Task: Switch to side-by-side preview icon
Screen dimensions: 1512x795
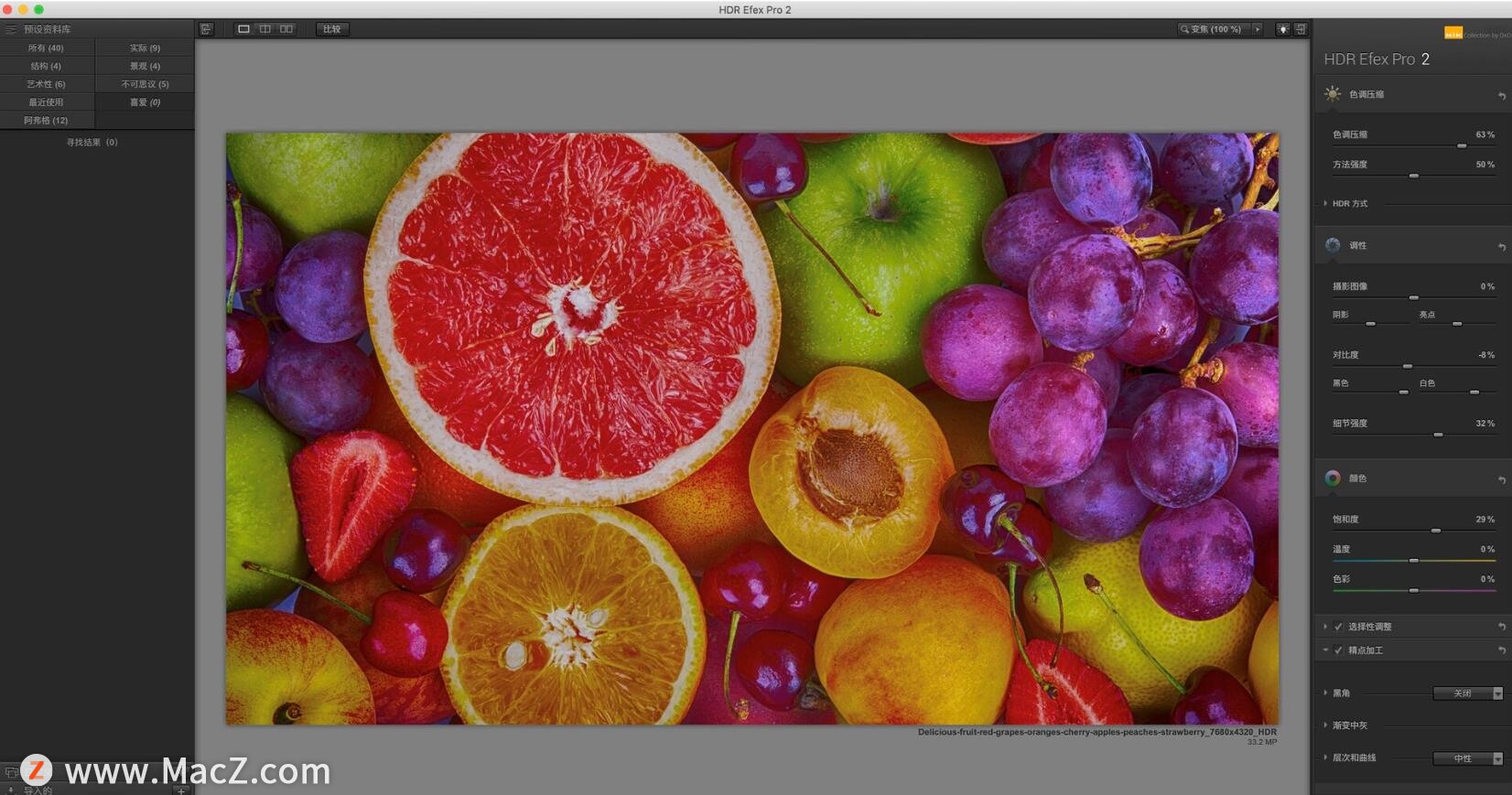Action: (286, 29)
